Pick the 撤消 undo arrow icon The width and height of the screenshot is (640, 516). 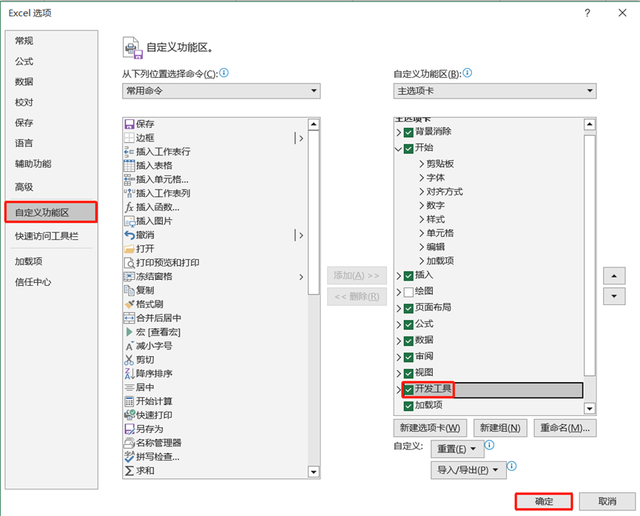pos(129,235)
